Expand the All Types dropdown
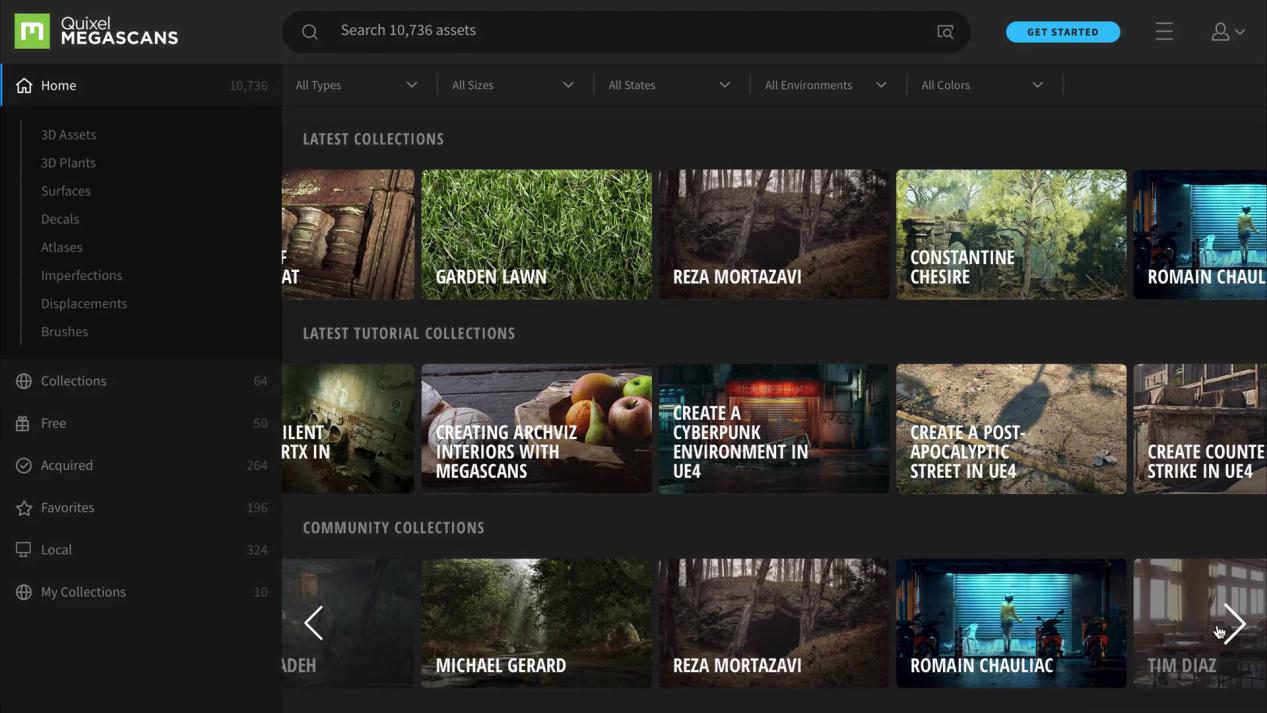Viewport: 1267px width, 713px height. (356, 85)
